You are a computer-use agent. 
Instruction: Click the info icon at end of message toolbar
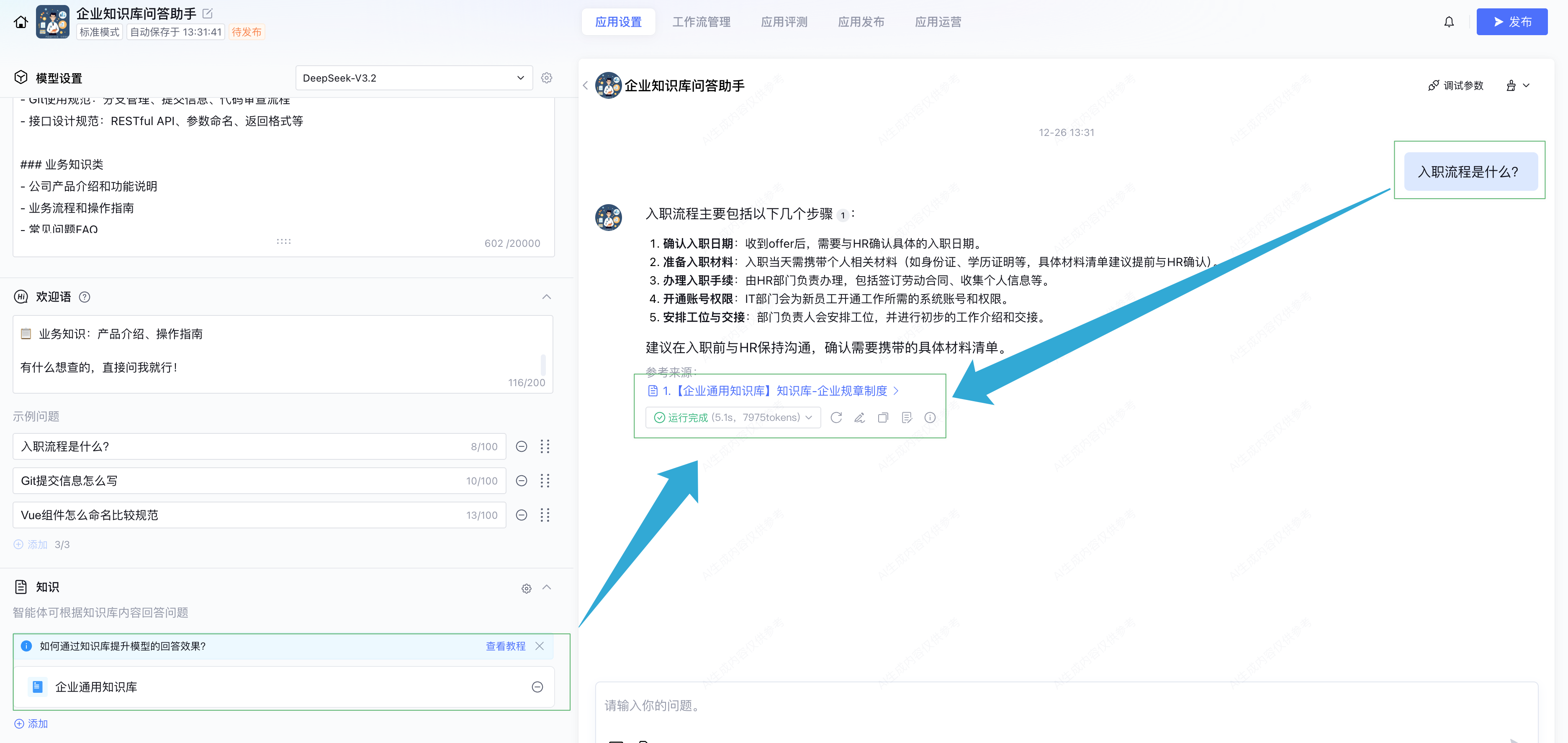coord(930,418)
